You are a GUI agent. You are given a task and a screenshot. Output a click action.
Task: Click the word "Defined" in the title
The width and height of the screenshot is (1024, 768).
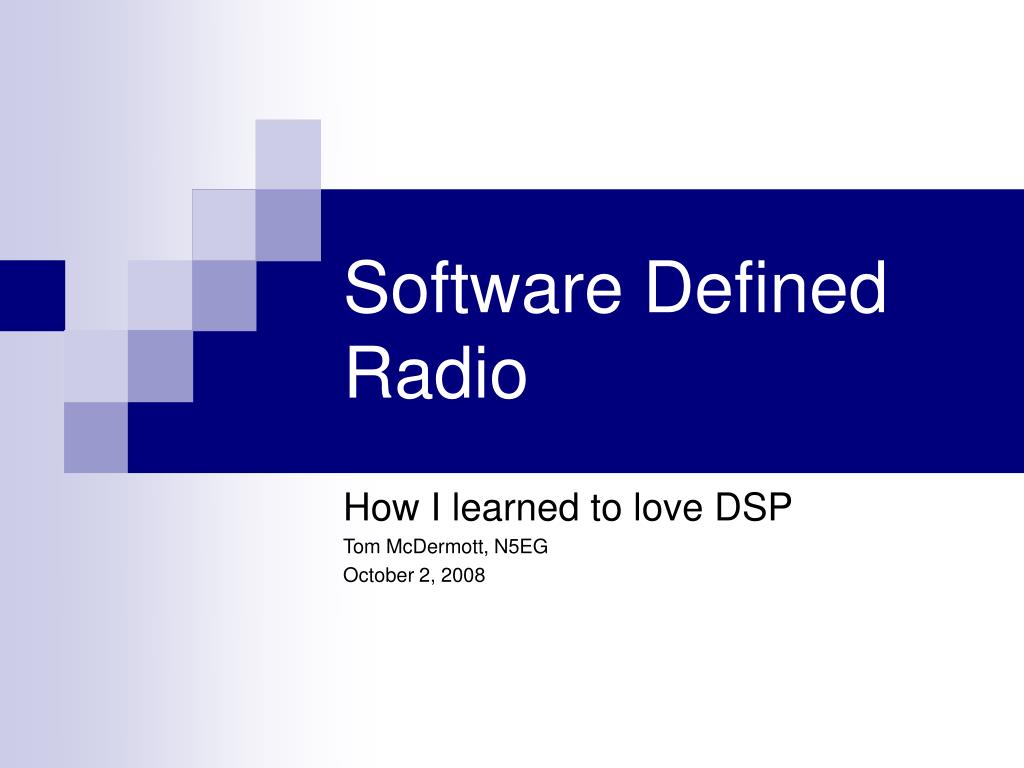[x=765, y=287]
